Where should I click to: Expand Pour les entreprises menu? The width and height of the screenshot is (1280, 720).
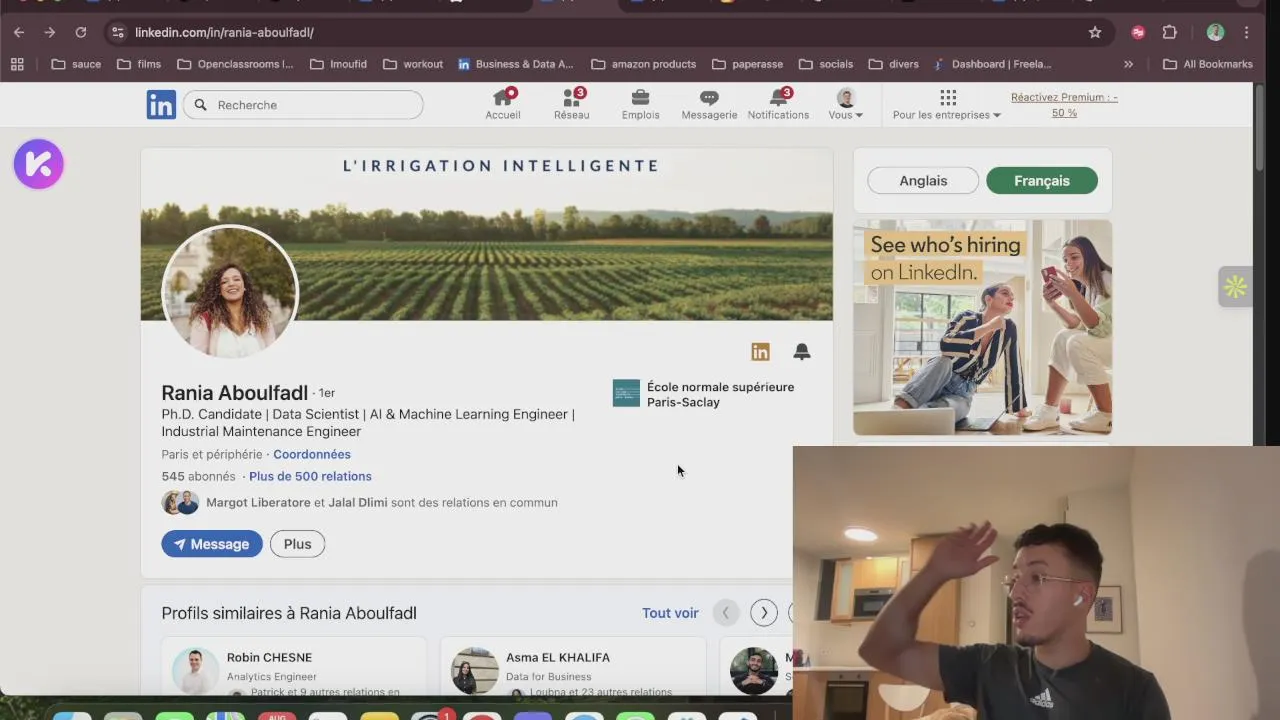947,104
